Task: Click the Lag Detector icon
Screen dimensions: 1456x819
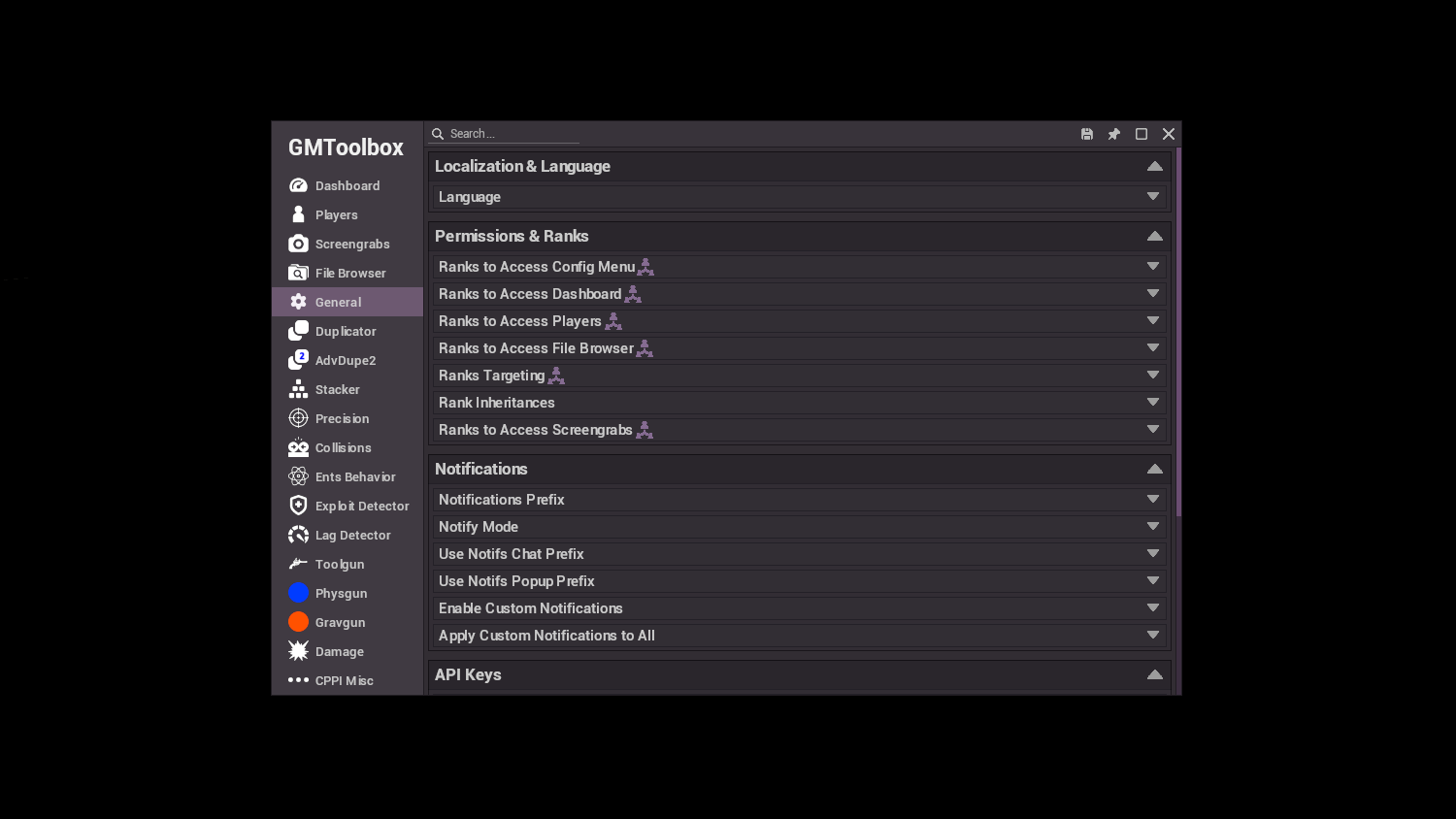Action: click(x=298, y=535)
